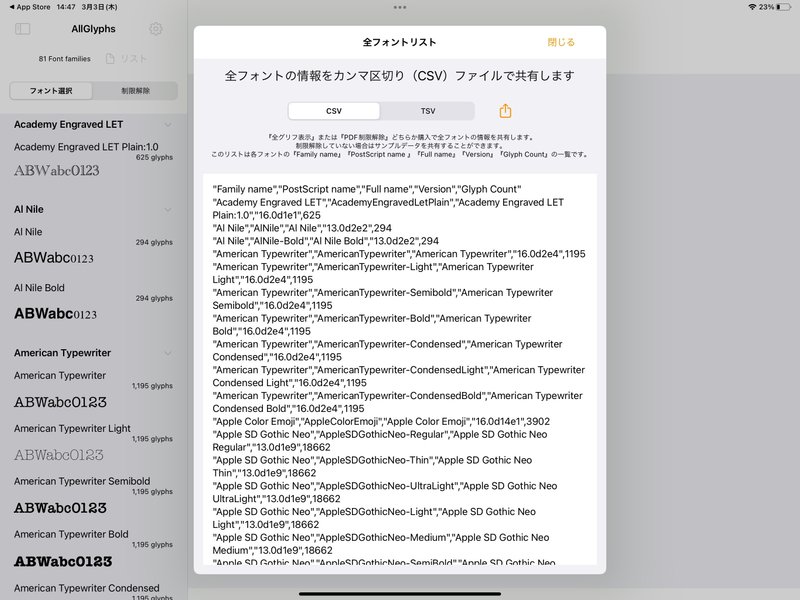
Task: Tap the CSV header row text
Action: [x=367, y=189]
